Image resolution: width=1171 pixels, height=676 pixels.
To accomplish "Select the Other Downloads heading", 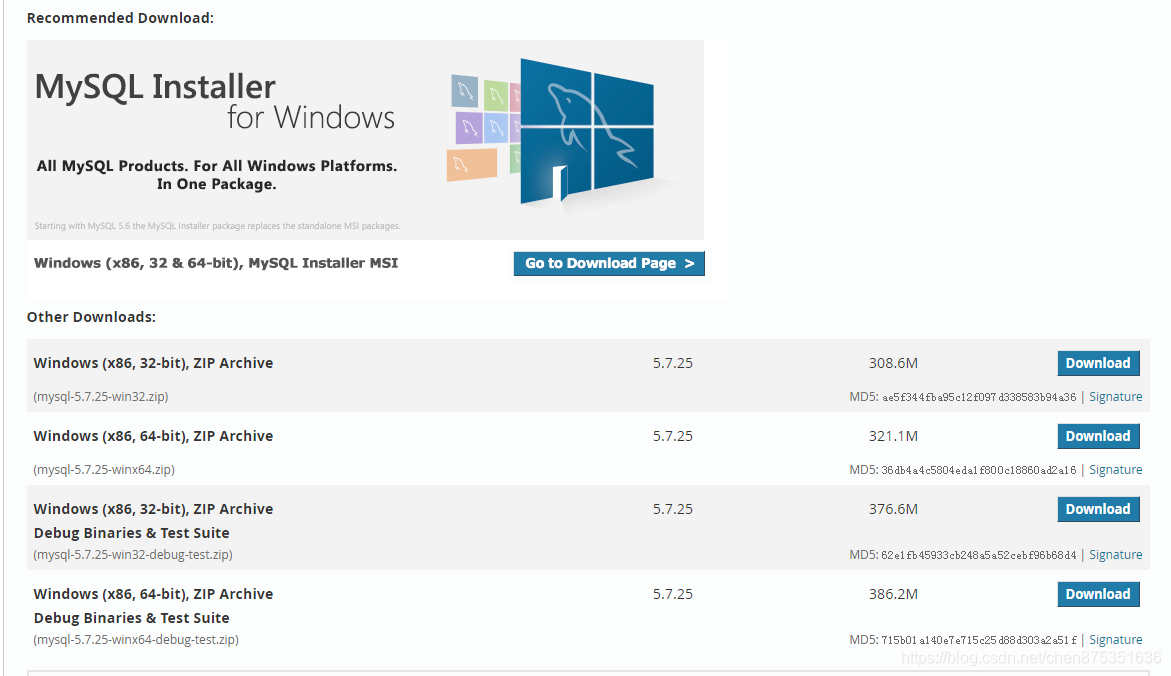I will tap(91, 317).
